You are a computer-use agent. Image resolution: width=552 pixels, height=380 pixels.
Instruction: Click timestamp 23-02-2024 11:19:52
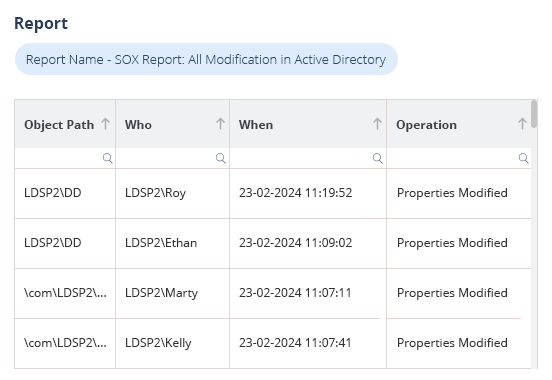(x=295, y=193)
